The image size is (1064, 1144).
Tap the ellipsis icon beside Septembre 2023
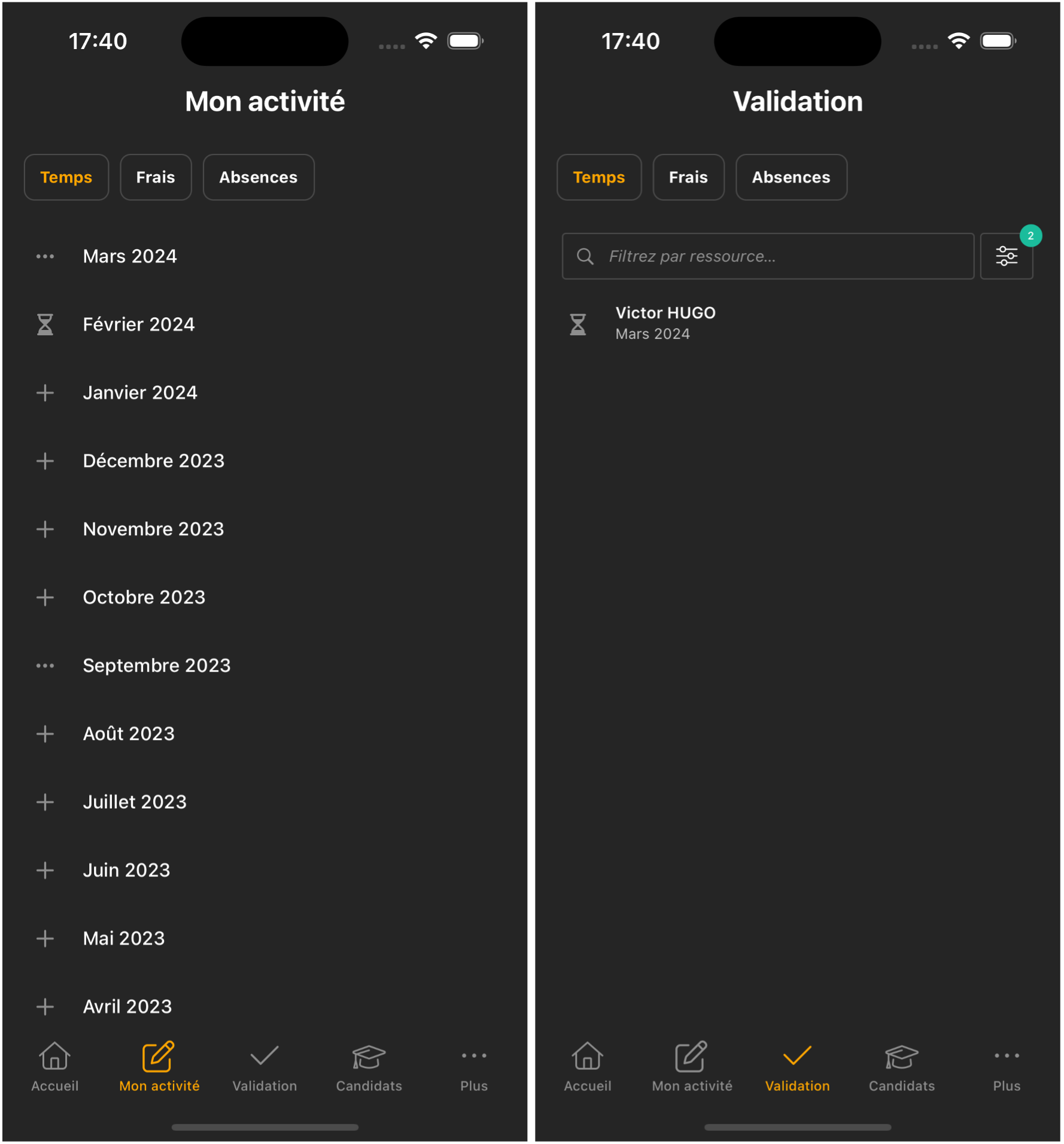click(45, 666)
